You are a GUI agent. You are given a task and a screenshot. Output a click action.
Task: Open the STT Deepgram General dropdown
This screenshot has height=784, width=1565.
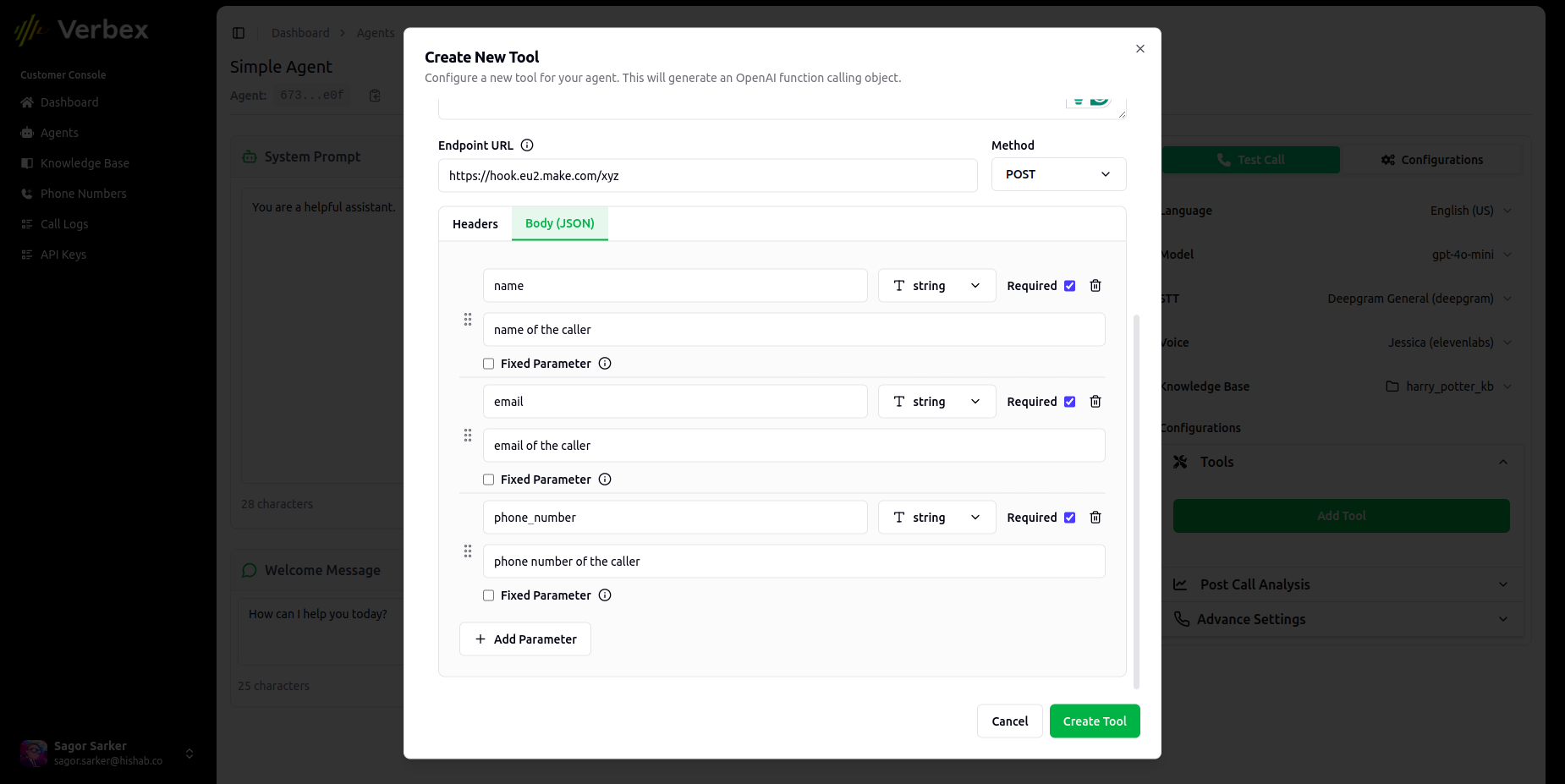[x=1419, y=299]
